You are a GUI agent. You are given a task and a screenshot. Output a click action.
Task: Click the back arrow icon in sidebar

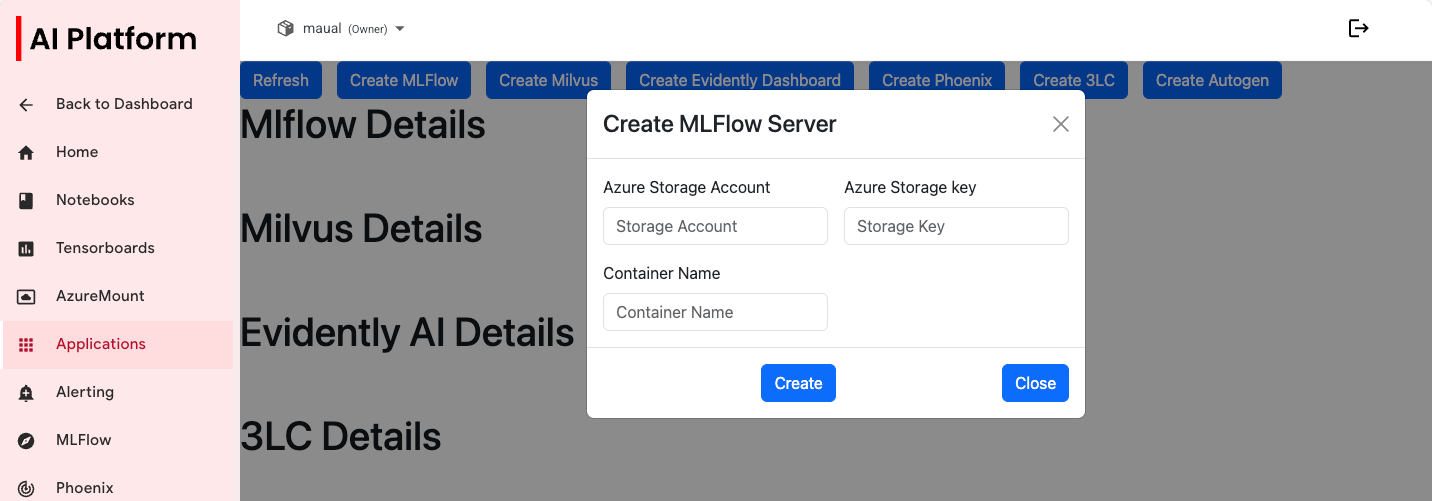pos(26,104)
